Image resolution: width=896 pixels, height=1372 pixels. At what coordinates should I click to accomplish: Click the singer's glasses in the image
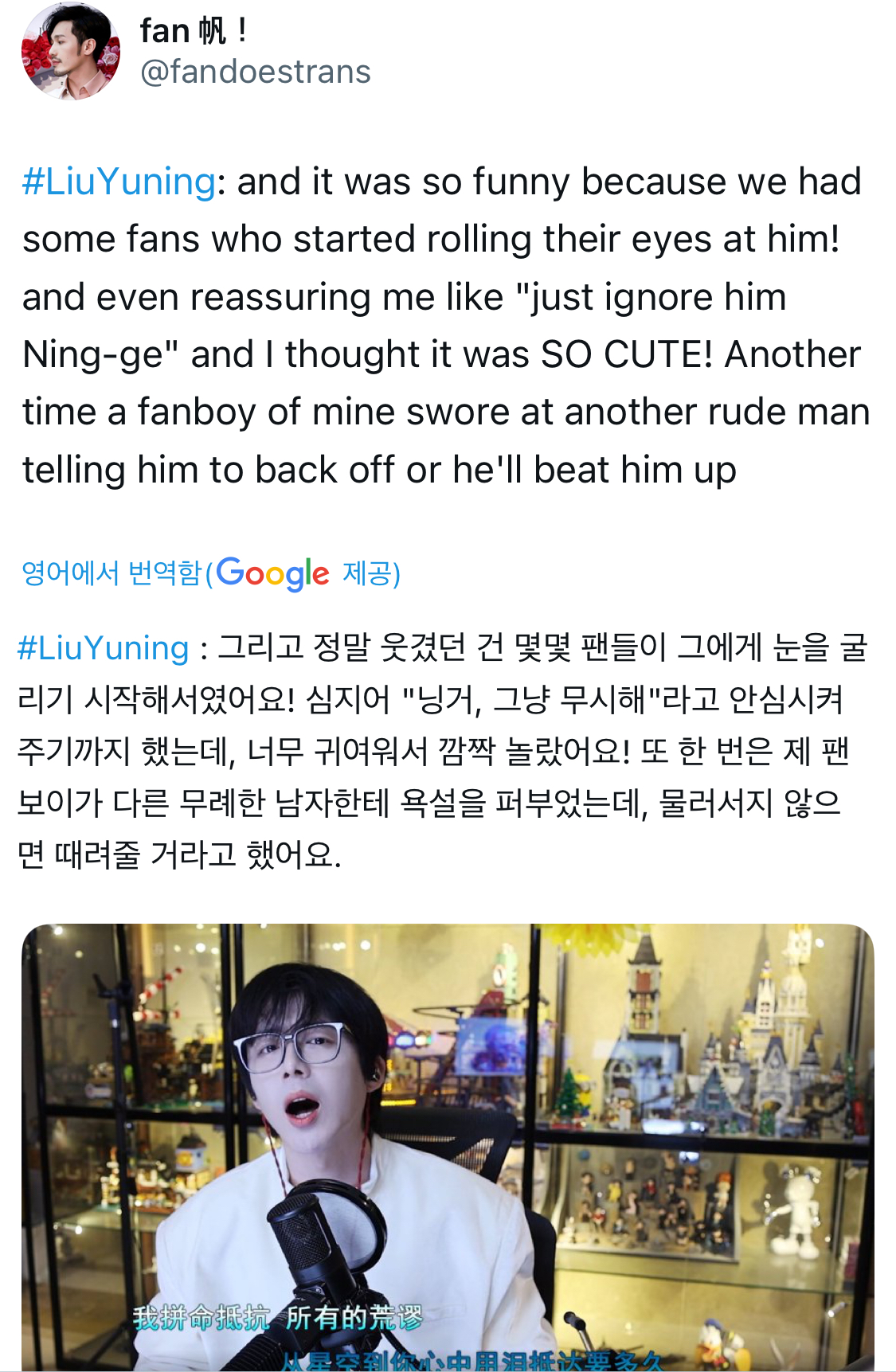pyautogui.click(x=296, y=1047)
